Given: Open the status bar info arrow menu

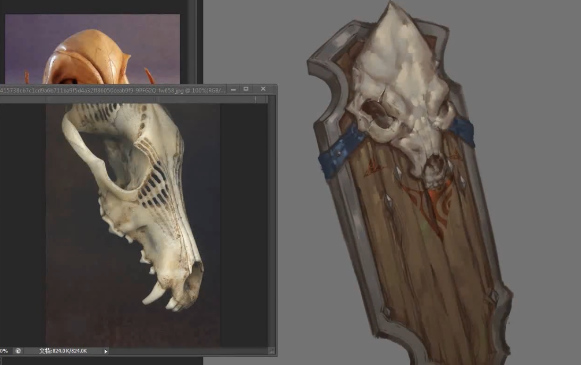Looking at the screenshot, I should point(106,351).
